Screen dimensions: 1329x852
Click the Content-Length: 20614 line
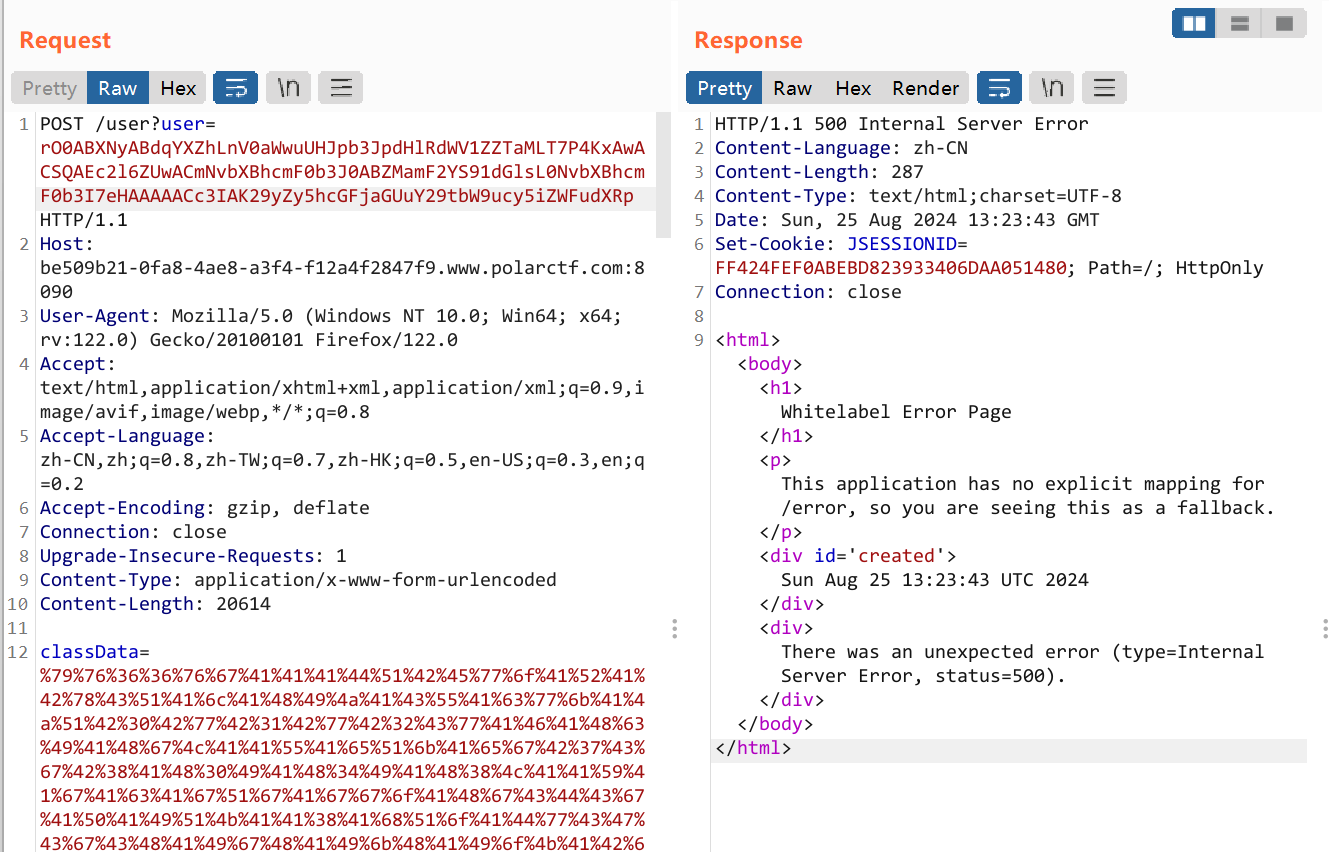click(x=155, y=604)
